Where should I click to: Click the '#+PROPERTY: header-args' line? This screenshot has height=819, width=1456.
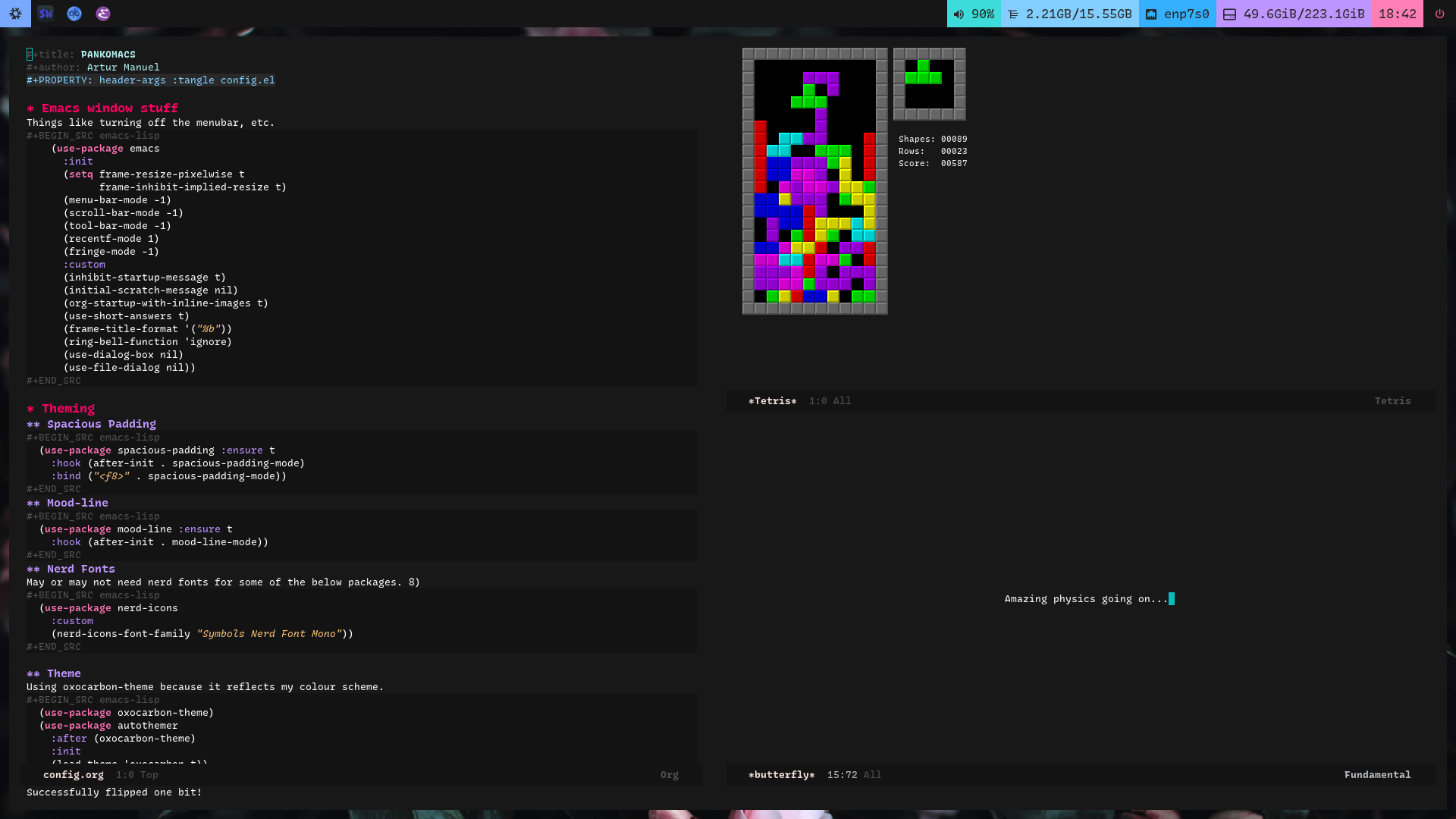[x=151, y=80]
